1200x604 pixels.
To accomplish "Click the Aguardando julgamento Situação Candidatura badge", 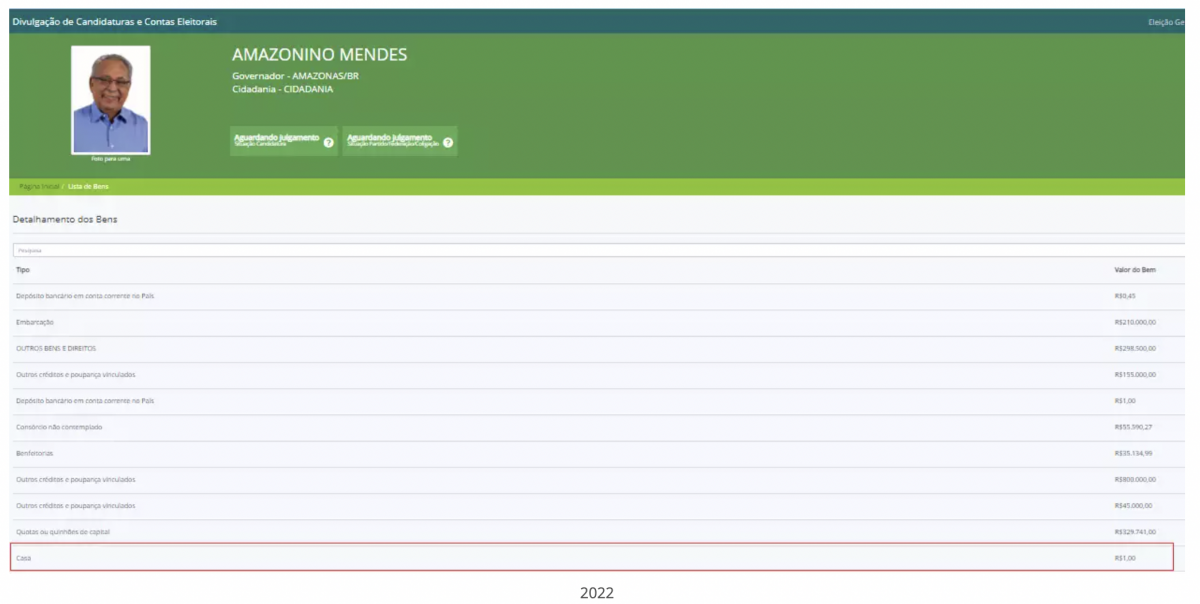I will tap(276, 140).
